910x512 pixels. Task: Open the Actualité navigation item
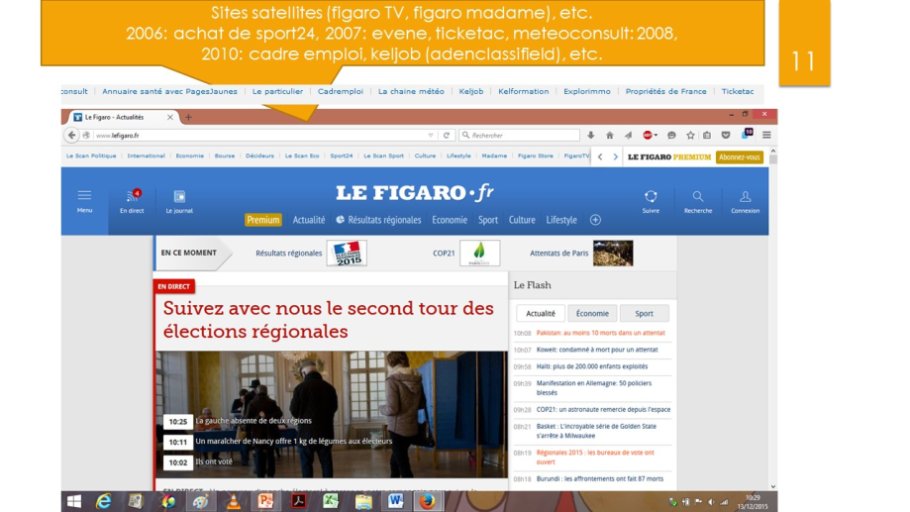(x=309, y=220)
